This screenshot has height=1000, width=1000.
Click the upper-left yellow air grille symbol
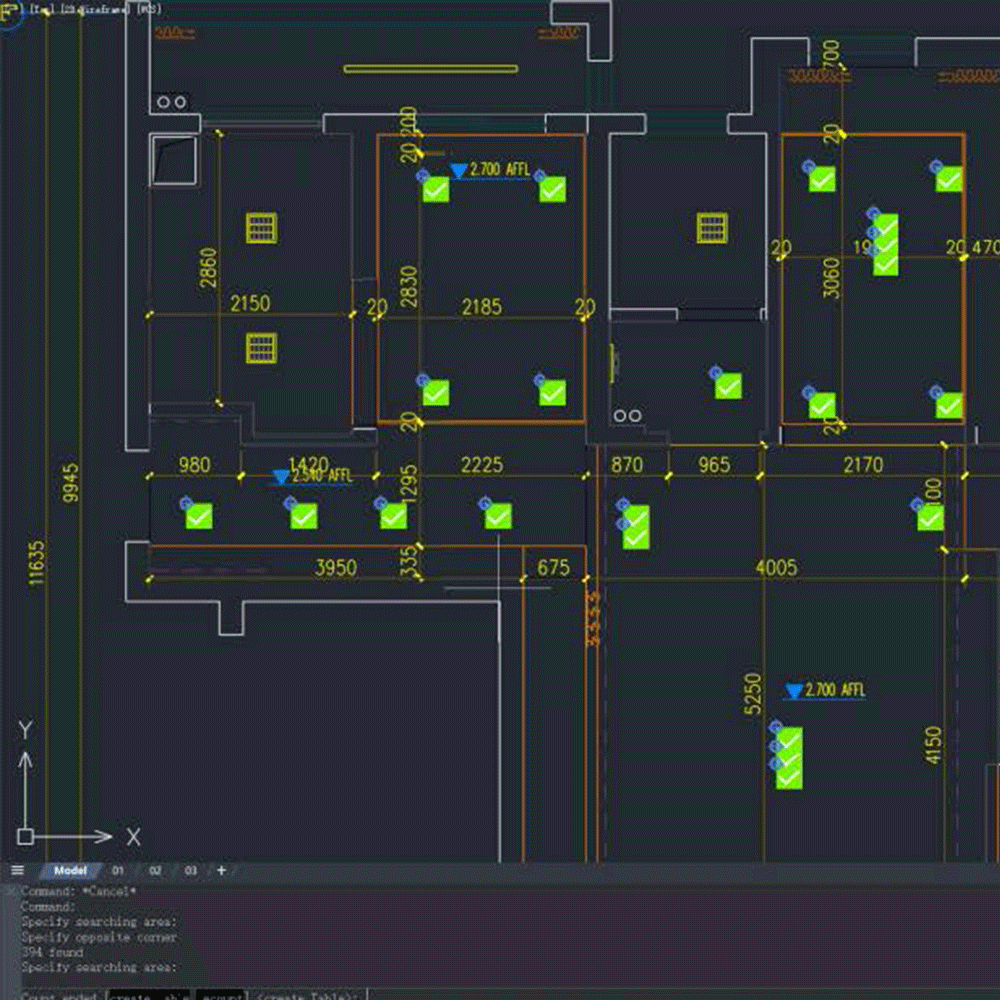[x=262, y=228]
